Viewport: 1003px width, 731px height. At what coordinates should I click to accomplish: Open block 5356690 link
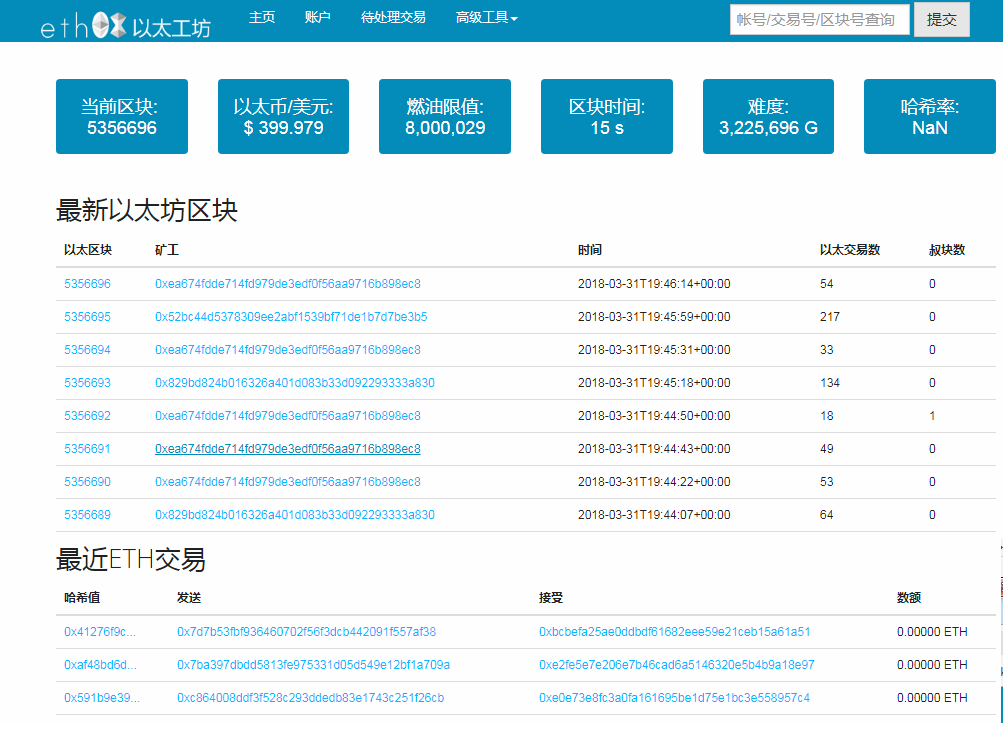coord(88,482)
